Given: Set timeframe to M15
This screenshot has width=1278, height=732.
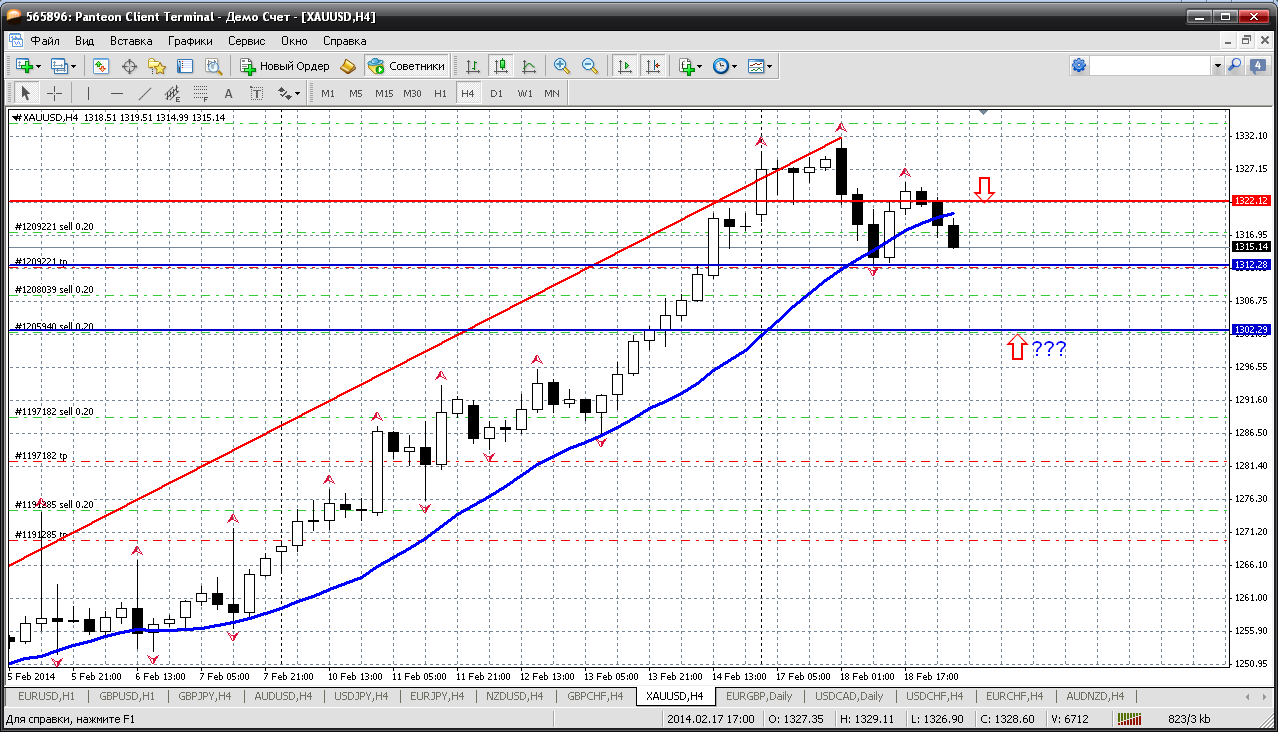Looking at the screenshot, I should [384, 93].
